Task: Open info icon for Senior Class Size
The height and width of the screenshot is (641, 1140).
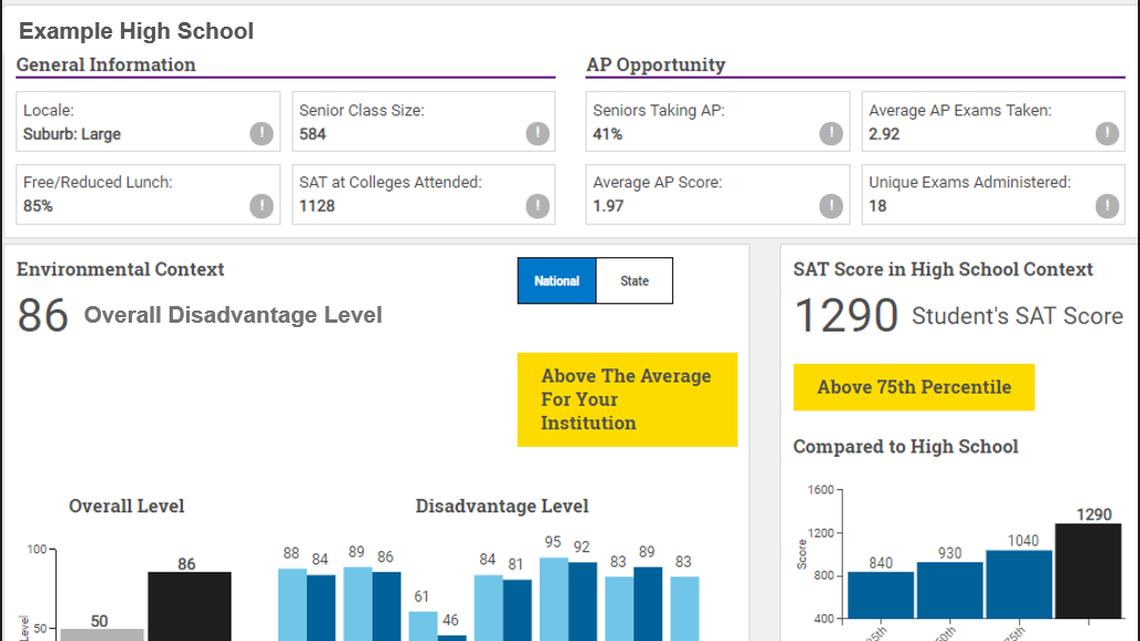Action: (x=537, y=134)
